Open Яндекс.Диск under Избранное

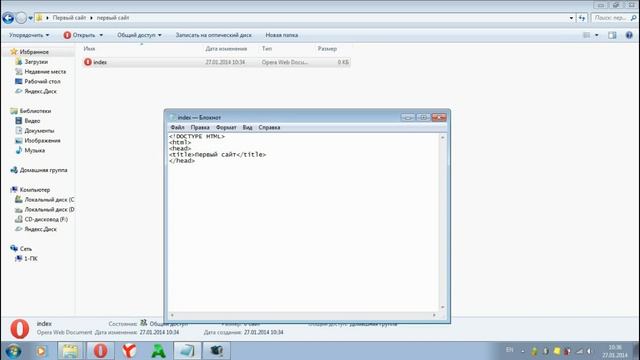tap(40, 91)
